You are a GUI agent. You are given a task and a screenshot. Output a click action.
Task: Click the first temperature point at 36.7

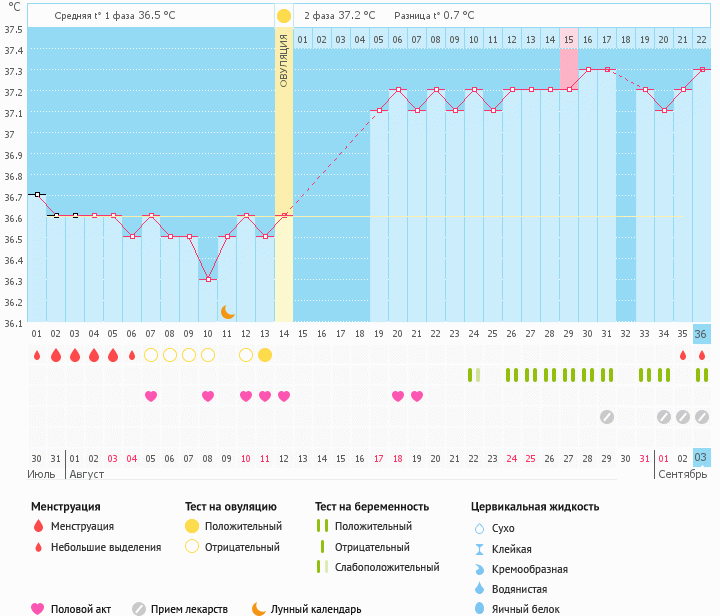(36, 194)
